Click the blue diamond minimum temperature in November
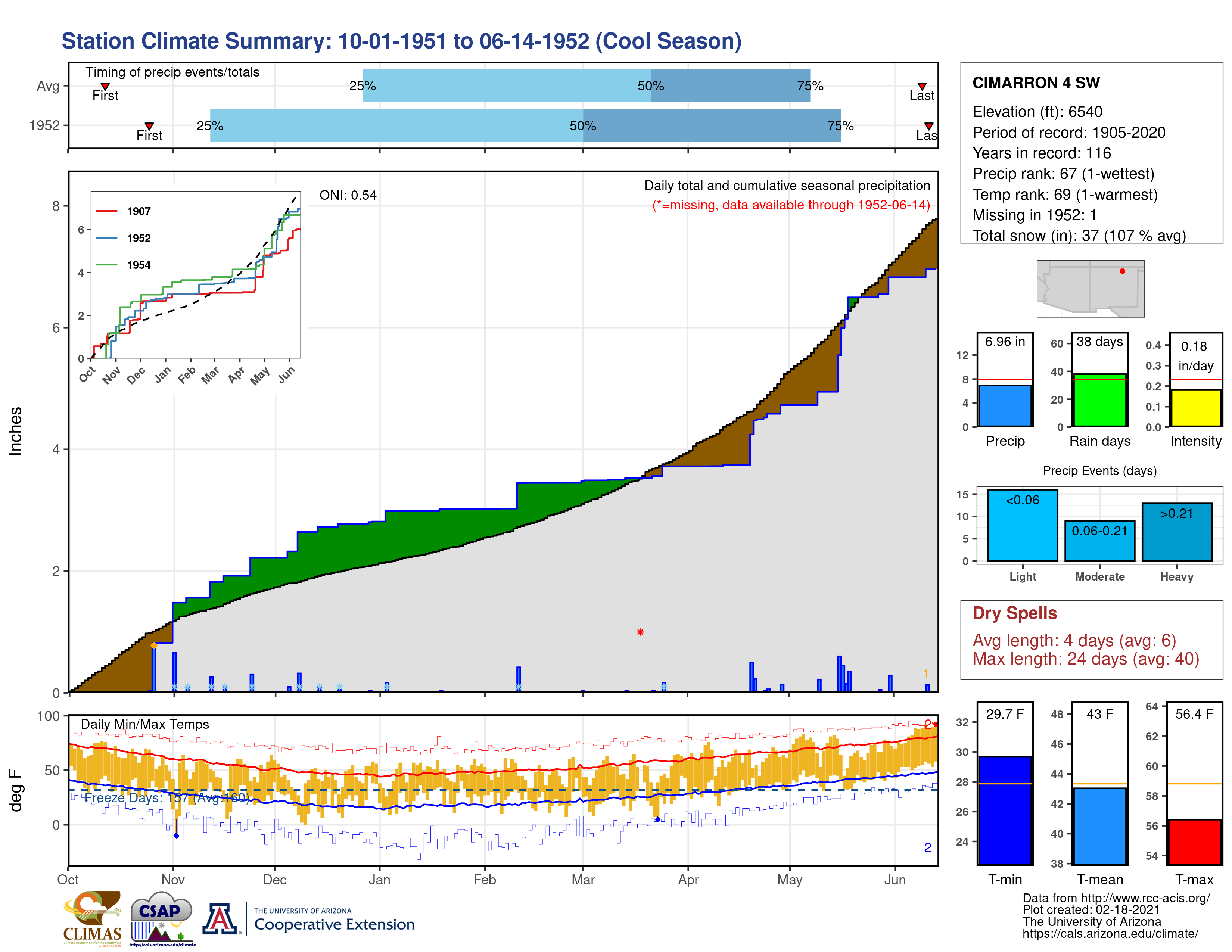The width and height of the screenshot is (1232, 952). pos(177,836)
